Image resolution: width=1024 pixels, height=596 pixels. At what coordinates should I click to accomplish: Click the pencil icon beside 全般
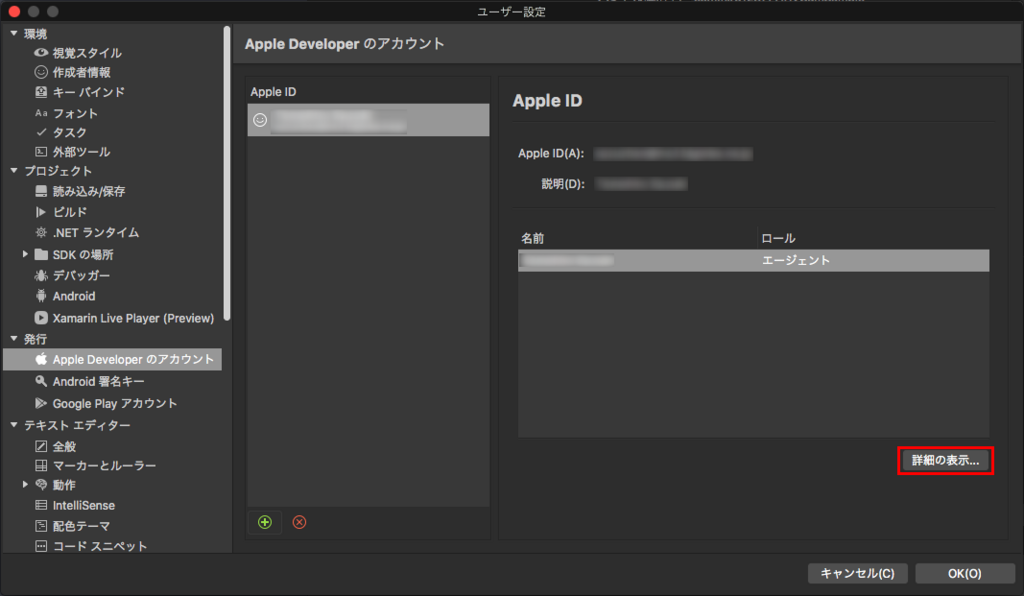click(40, 446)
